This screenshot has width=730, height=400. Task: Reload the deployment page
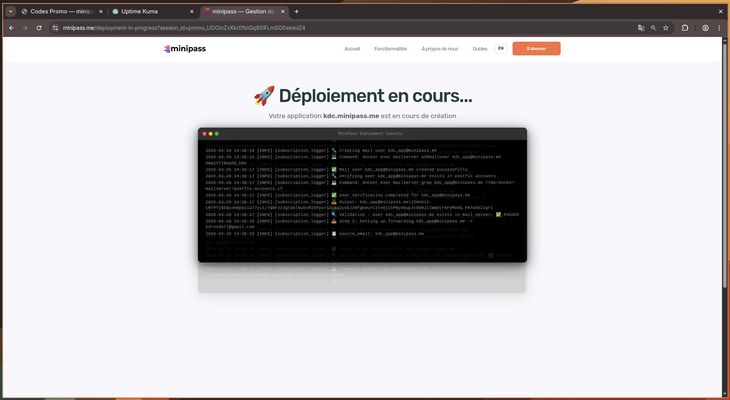(39, 28)
